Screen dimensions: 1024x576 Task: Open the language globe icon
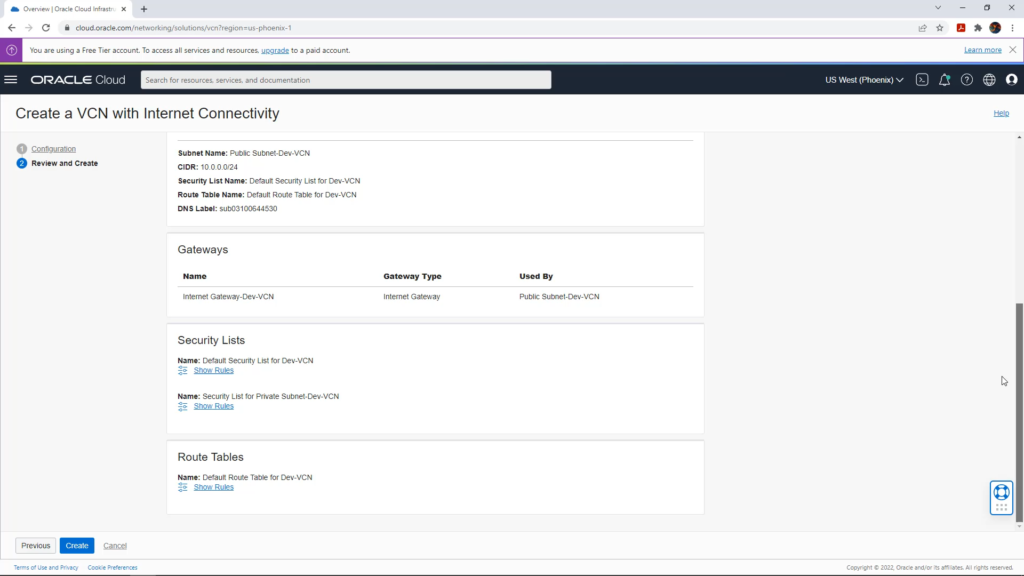989,80
